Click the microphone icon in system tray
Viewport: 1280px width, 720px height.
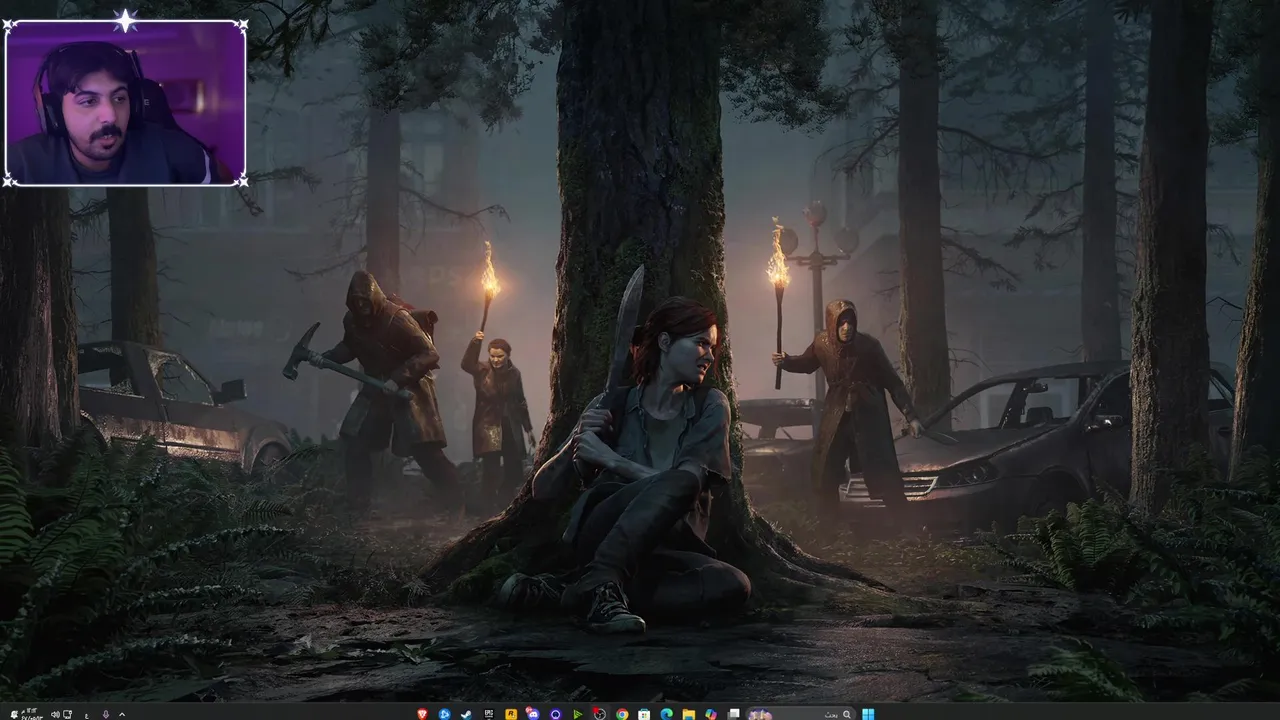point(106,714)
